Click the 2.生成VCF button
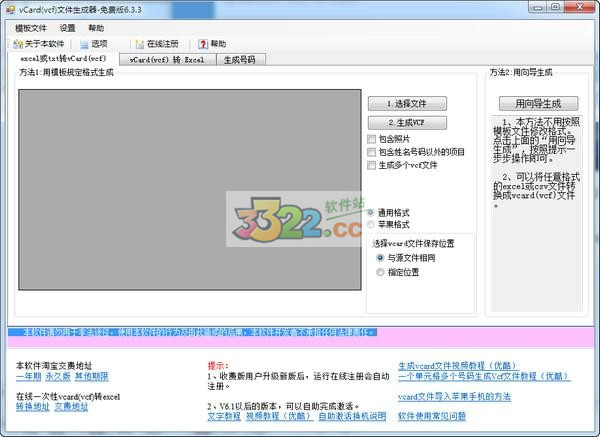Viewport: 600px width, 437px height. (x=407, y=123)
